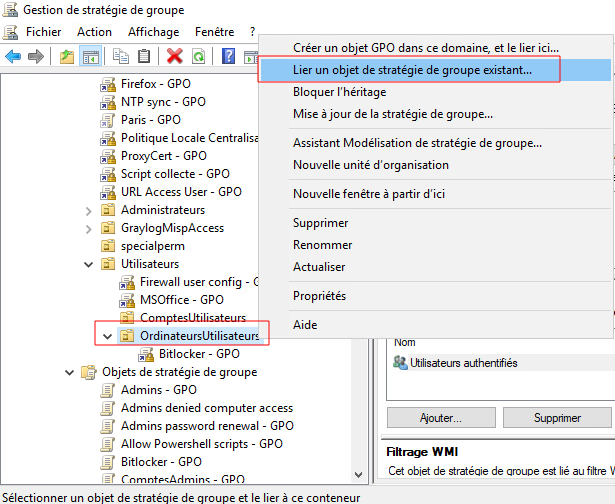Collapse the Objets de stratégie de groupe node
Viewport: 615px width, 504px height.
[x=68, y=372]
